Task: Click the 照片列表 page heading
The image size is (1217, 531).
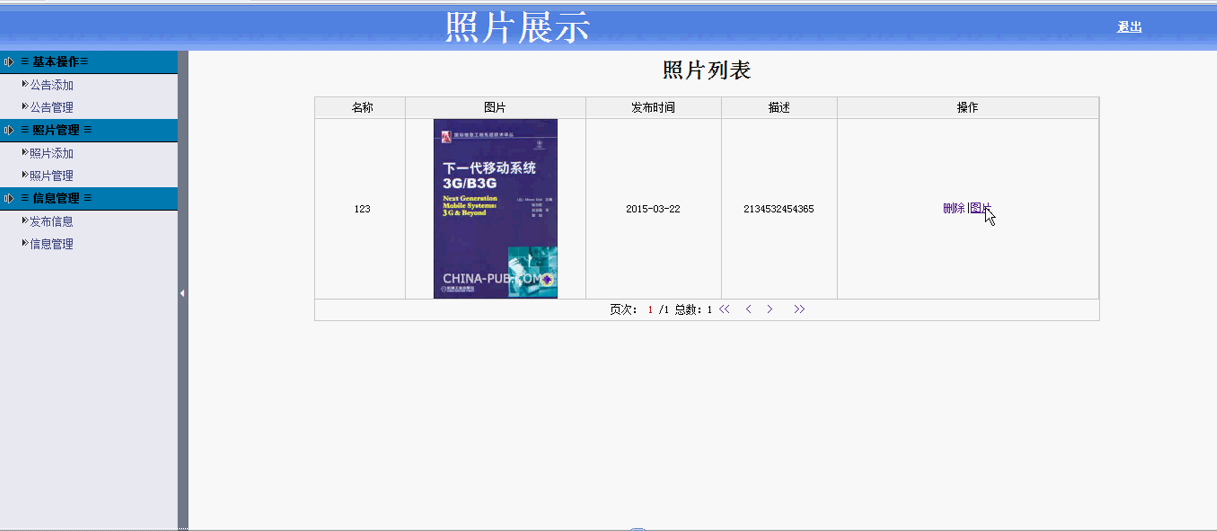Action: tap(706, 70)
